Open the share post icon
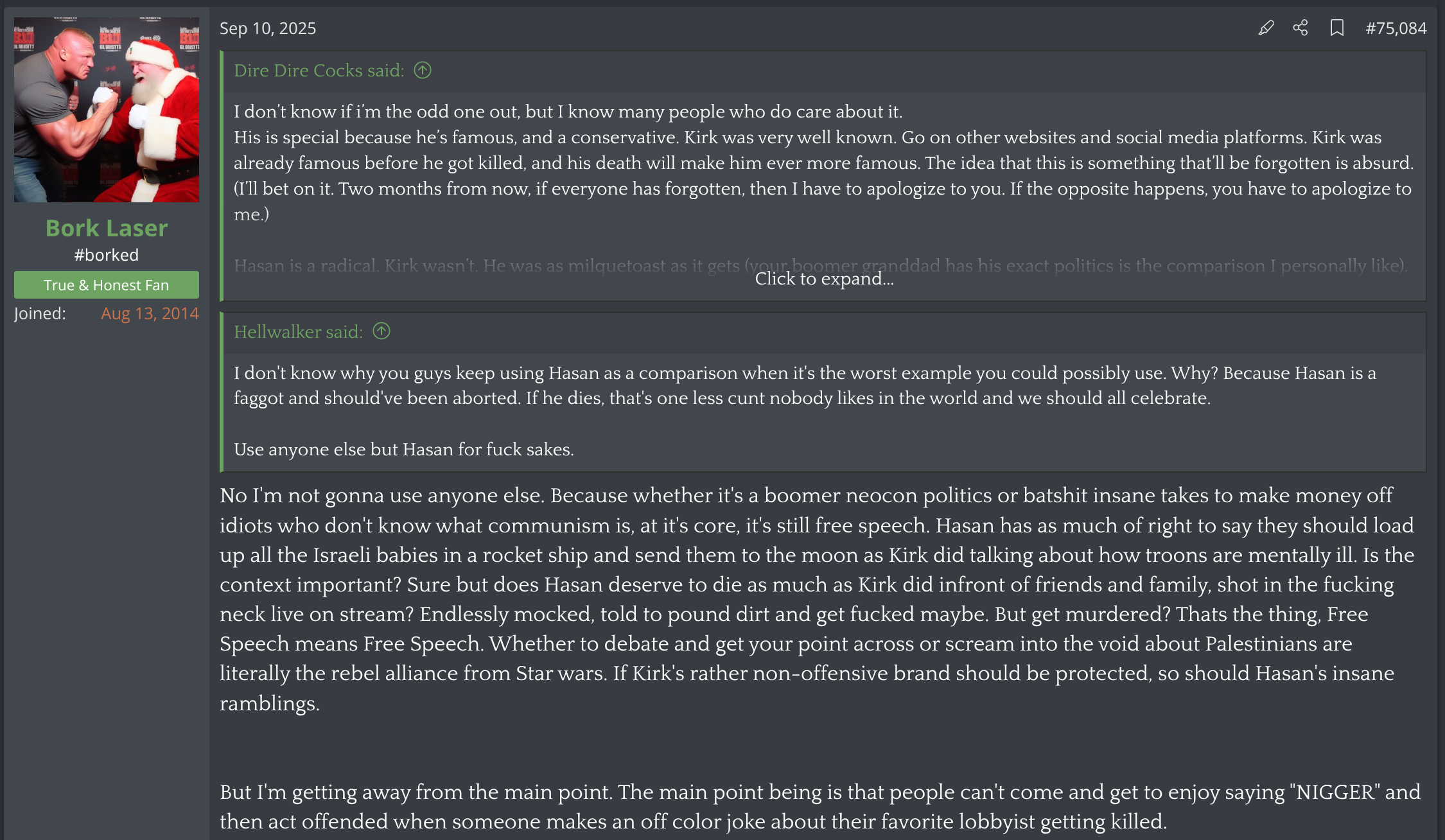Image resolution: width=1445 pixels, height=840 pixels. tap(1300, 28)
